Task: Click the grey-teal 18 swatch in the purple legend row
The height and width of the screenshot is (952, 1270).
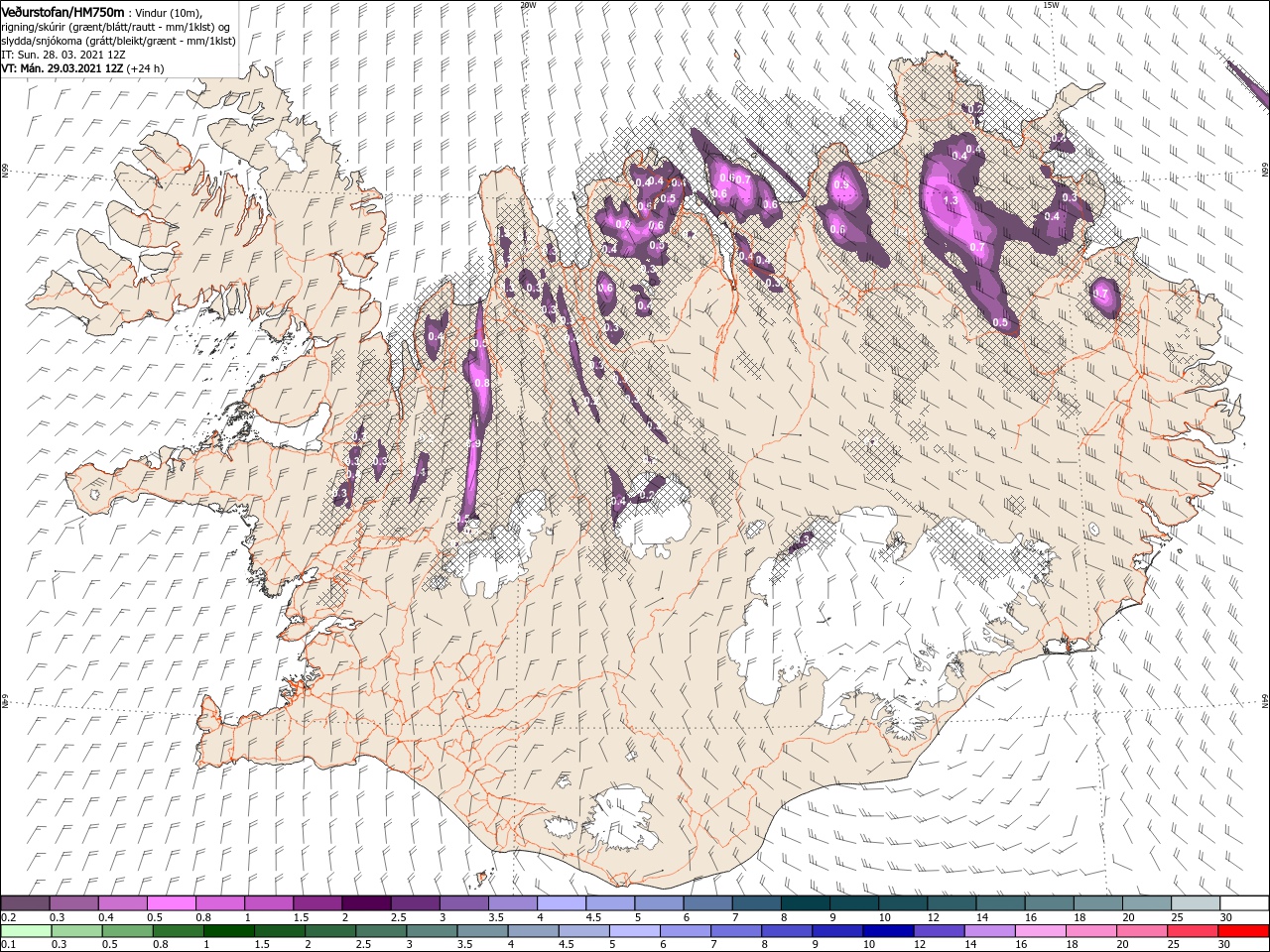Action: [1097, 903]
